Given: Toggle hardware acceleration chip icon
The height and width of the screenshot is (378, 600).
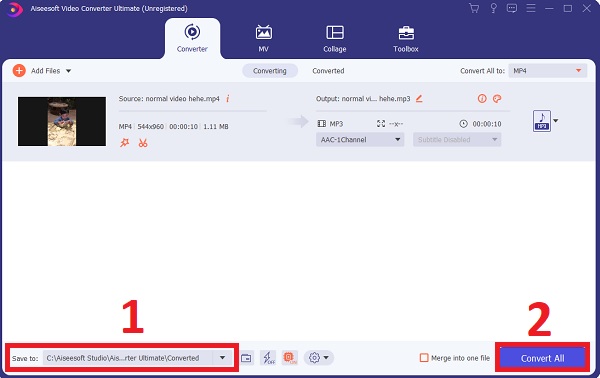Looking at the screenshot, I should pos(290,358).
